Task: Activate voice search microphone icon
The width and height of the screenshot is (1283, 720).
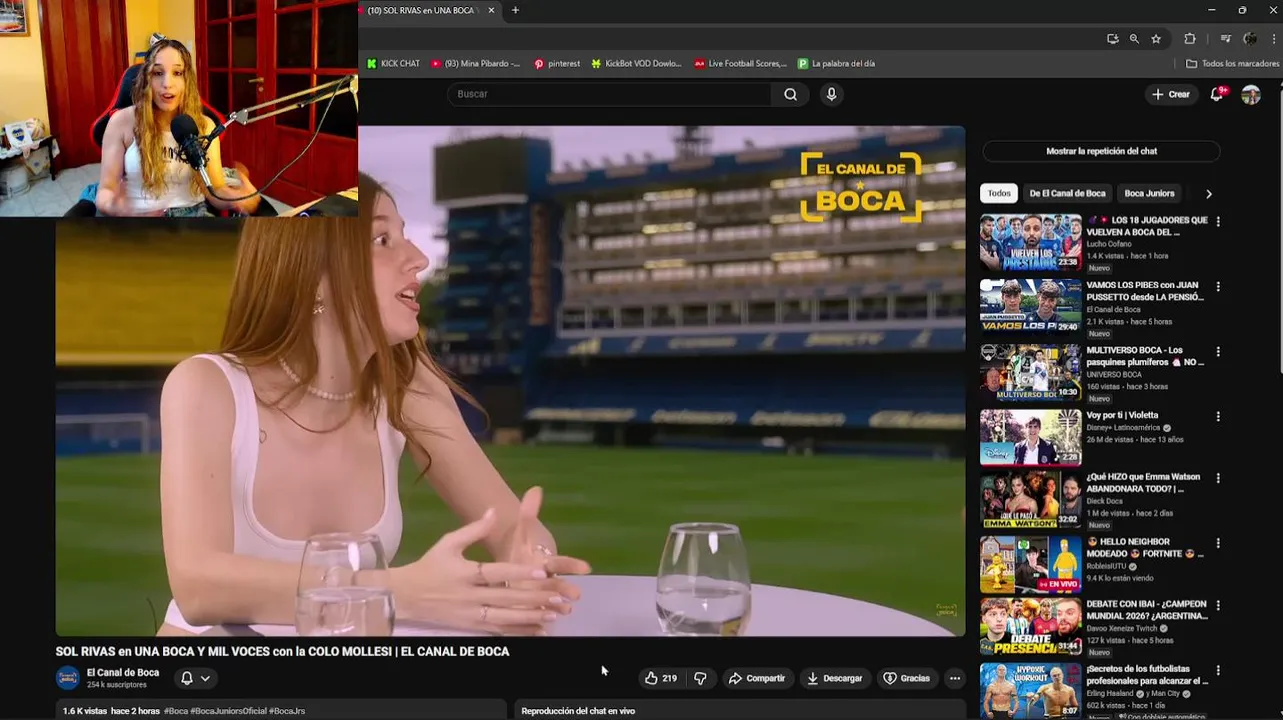Action: click(831, 94)
